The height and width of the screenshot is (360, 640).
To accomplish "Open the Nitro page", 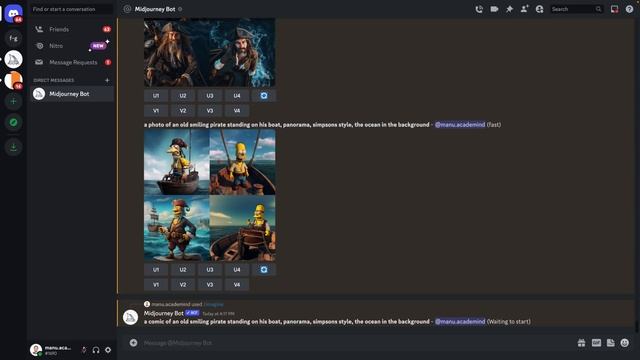I will pos(72,46).
